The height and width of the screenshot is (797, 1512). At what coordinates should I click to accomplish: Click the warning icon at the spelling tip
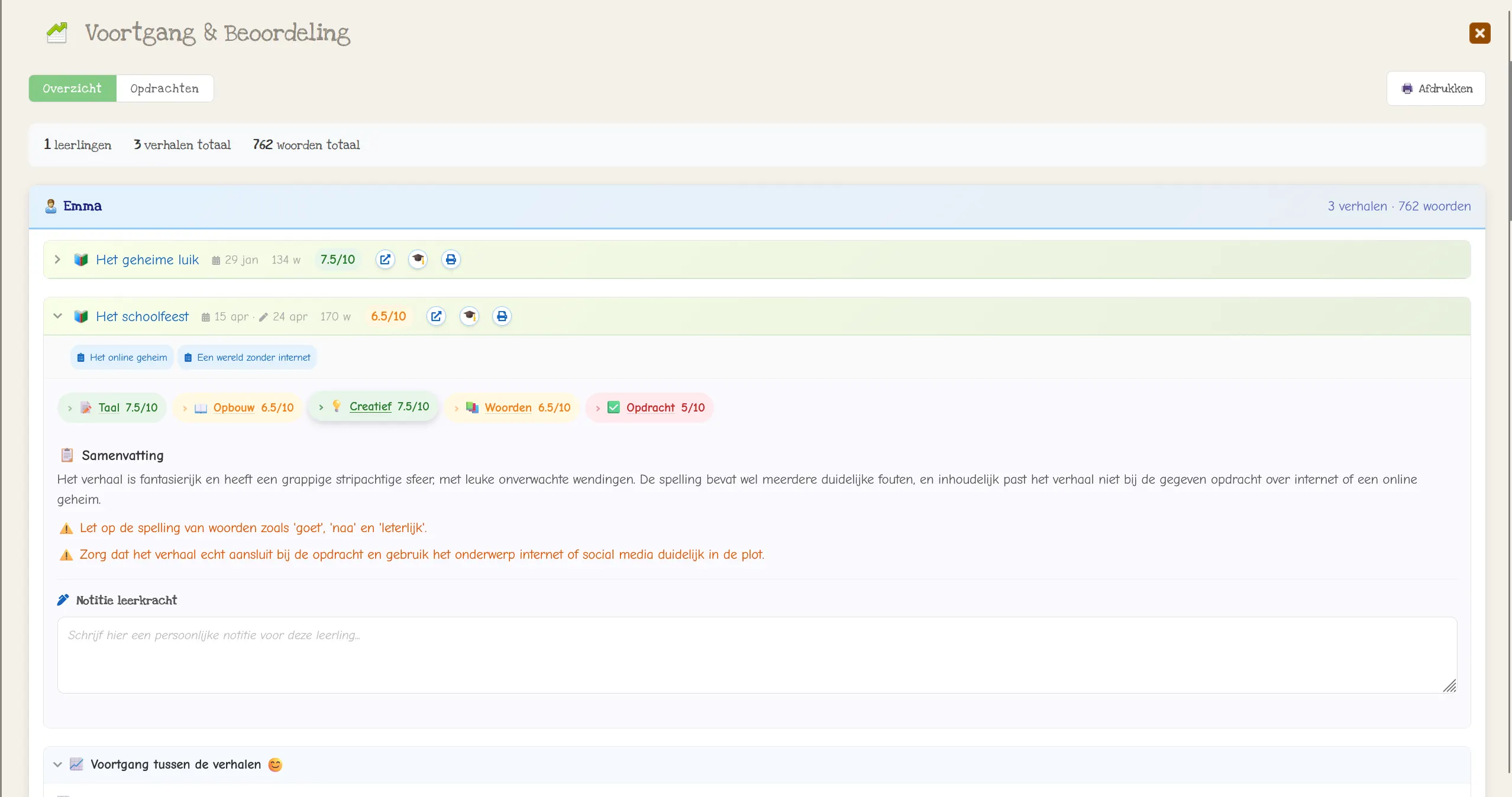click(66, 529)
